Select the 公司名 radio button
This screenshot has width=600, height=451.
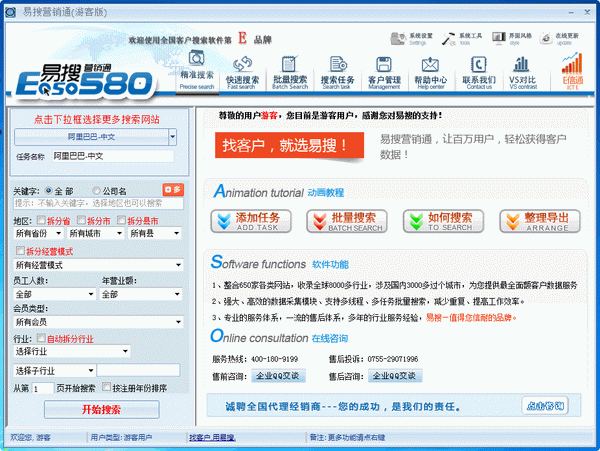coord(96,190)
